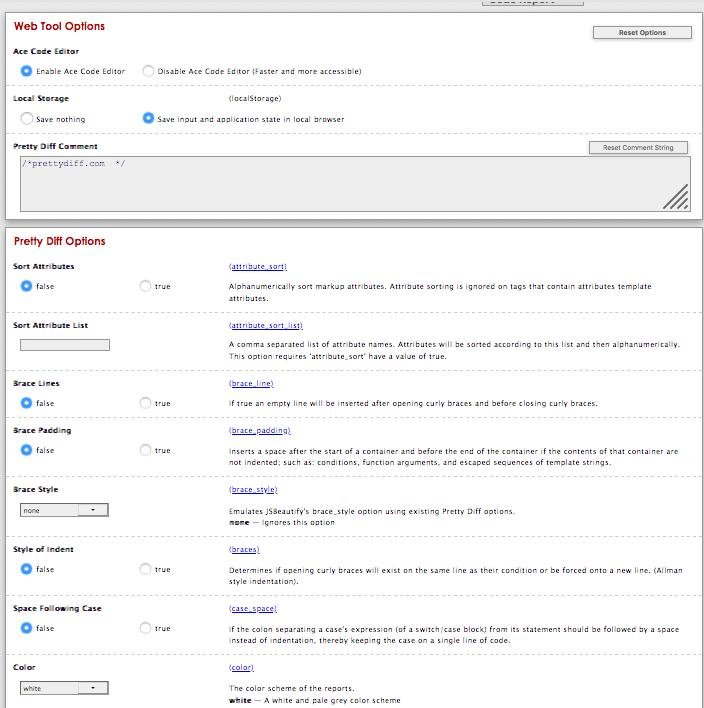Set Space Following Case to false
Image resolution: width=704 pixels, height=708 pixels.
(26, 628)
